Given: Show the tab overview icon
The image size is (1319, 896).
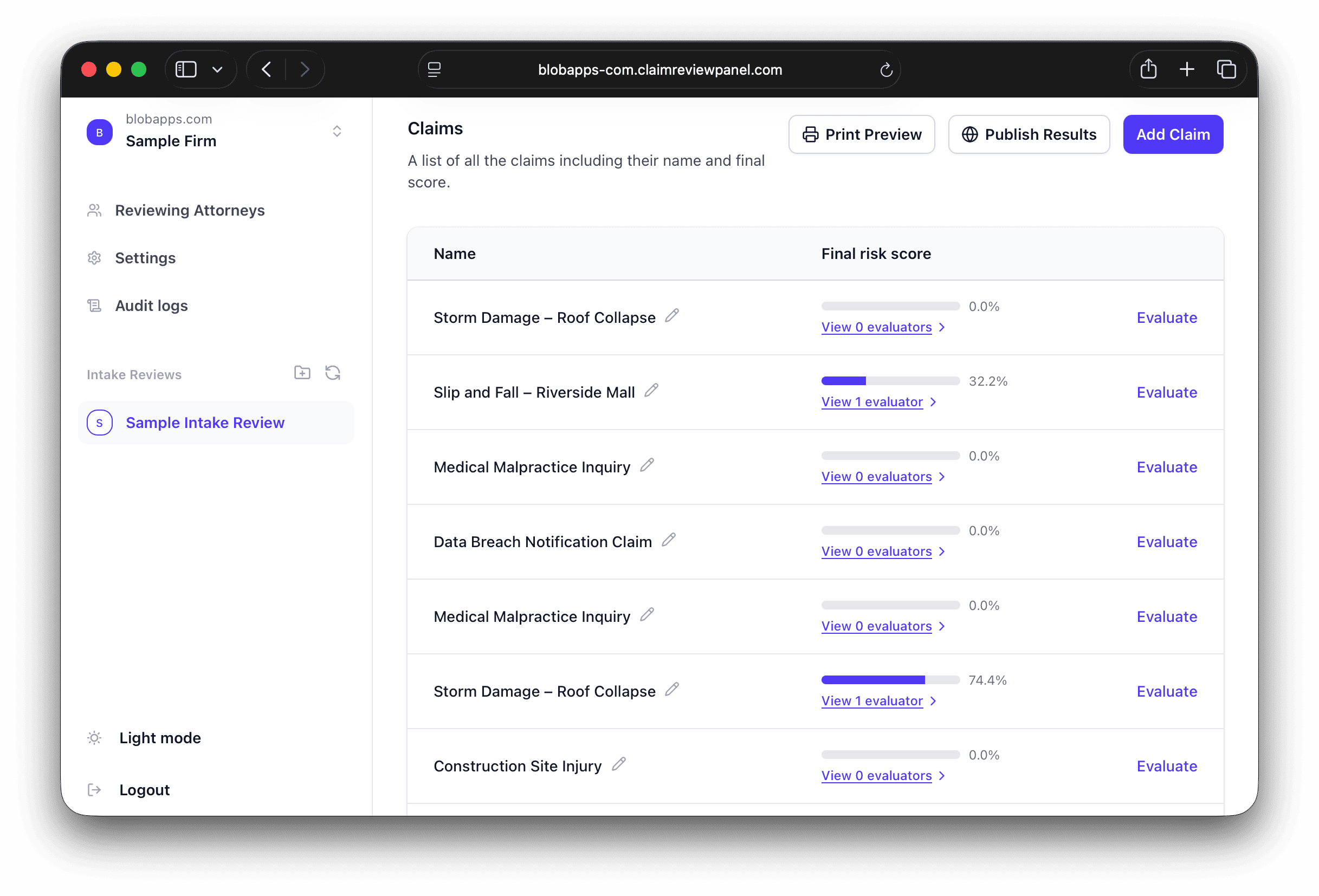Looking at the screenshot, I should tap(1226, 69).
